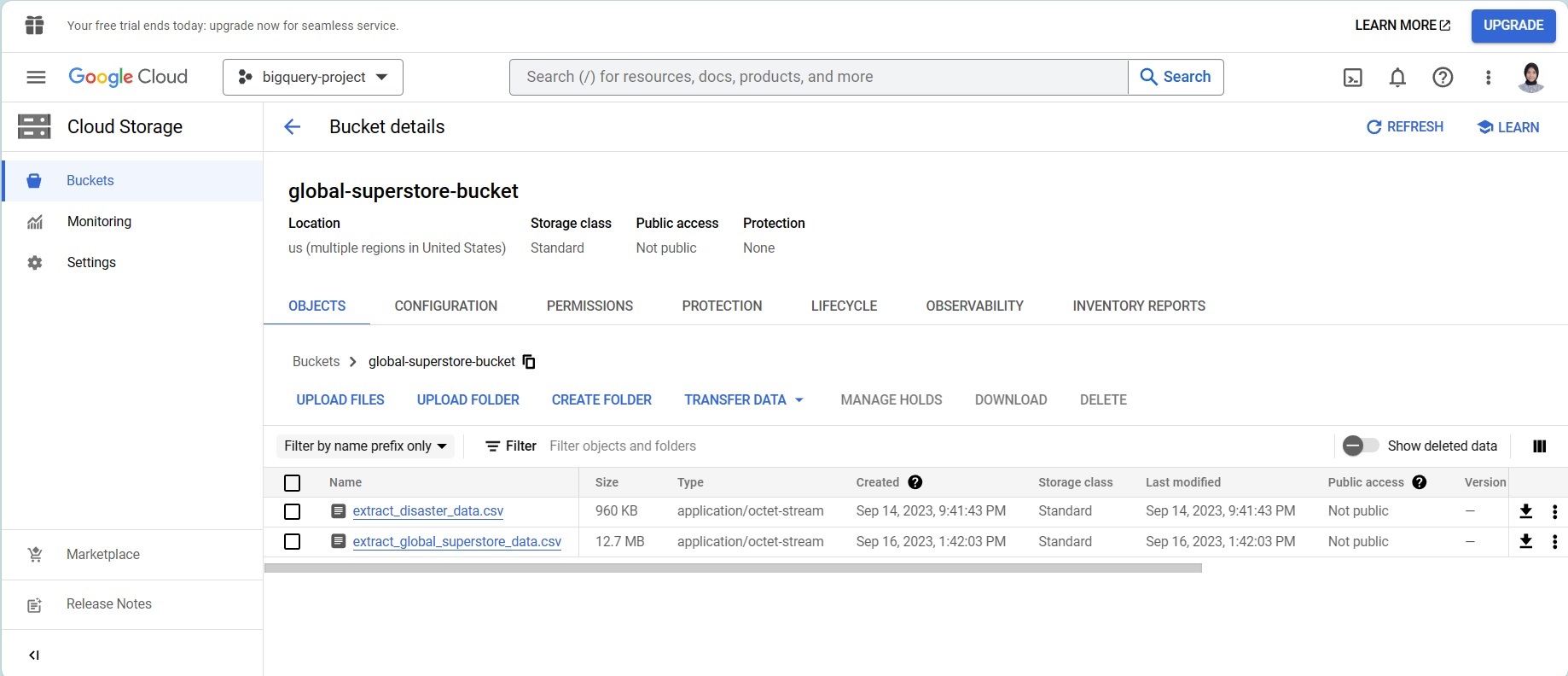1568x676 pixels.
Task: Open the Observability tab
Action: [974, 306]
